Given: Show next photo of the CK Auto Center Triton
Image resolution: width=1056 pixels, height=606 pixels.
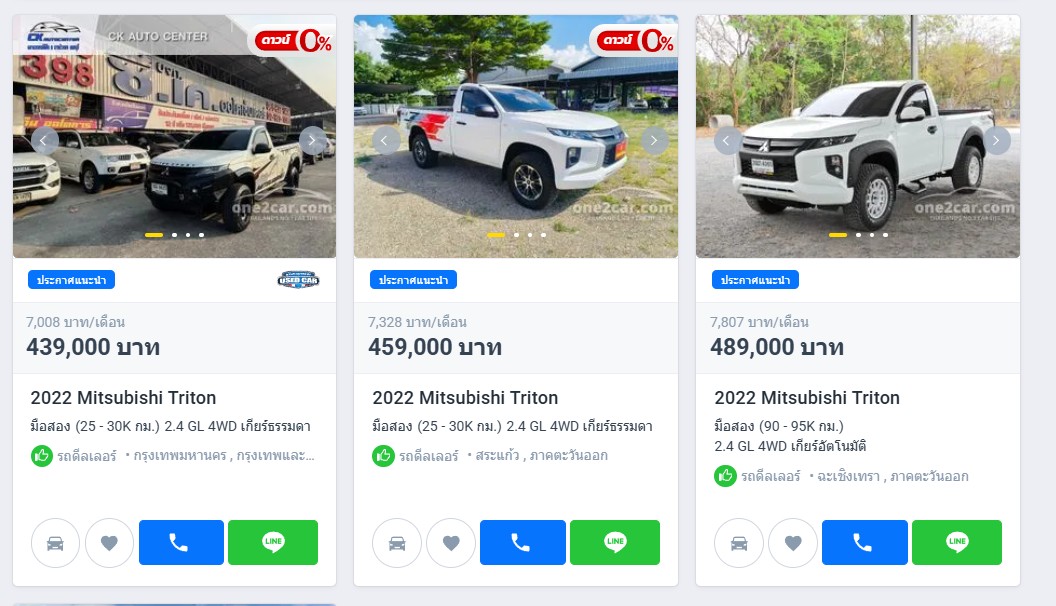Looking at the screenshot, I should click(x=312, y=141).
